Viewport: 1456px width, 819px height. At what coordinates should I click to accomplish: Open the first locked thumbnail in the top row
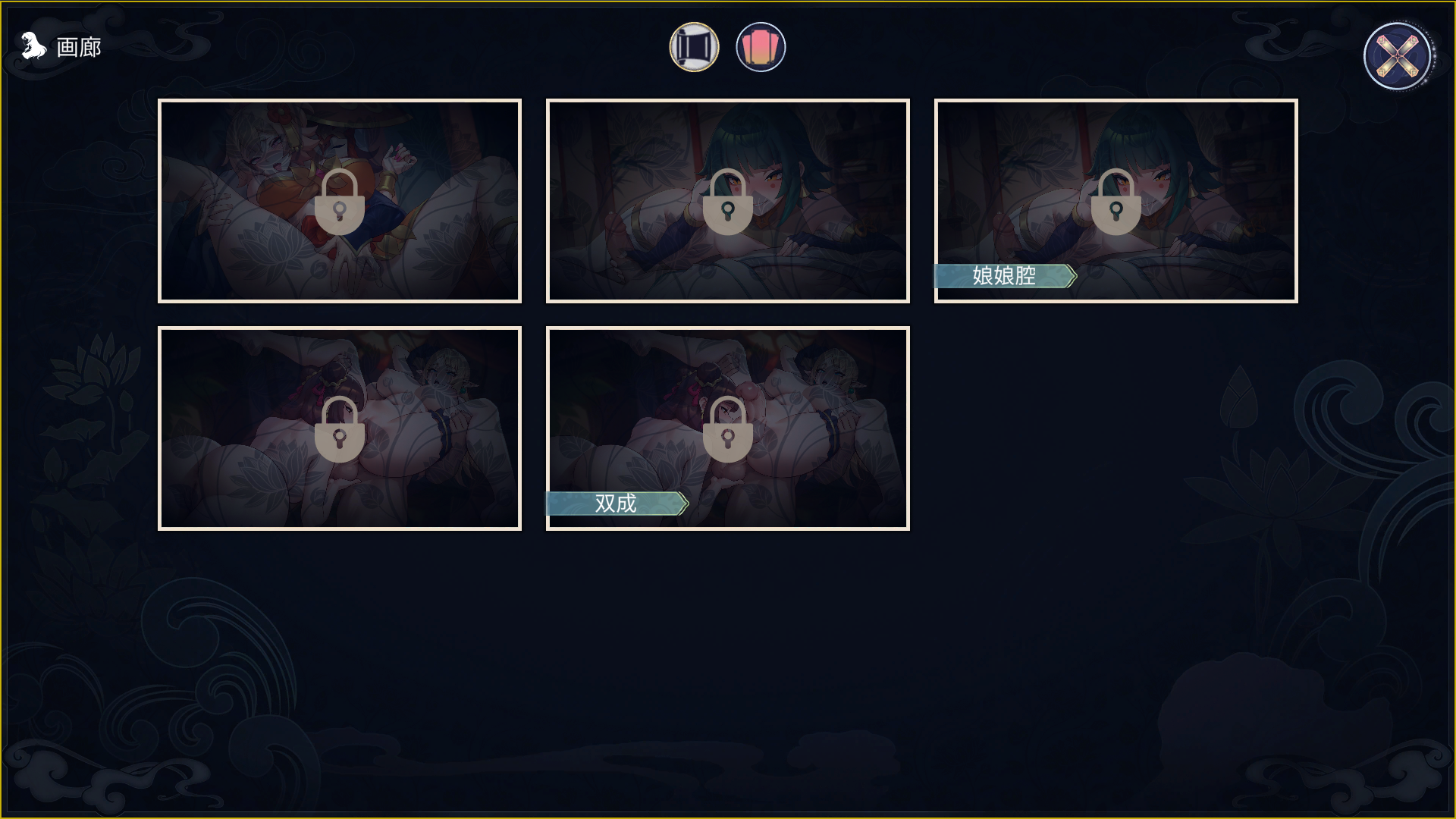click(340, 201)
